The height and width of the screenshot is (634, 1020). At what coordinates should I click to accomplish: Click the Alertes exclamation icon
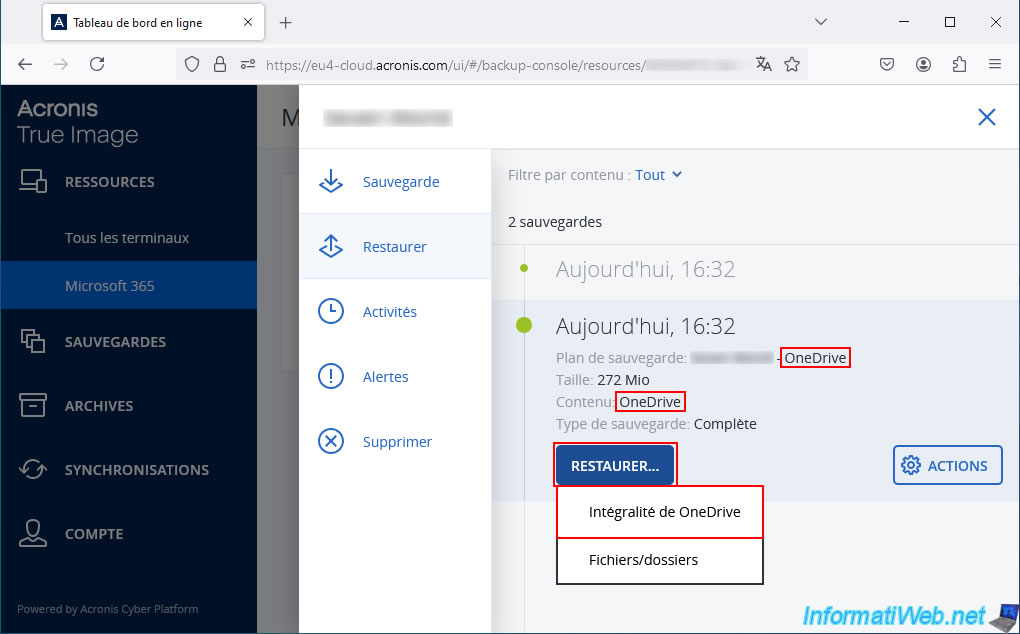click(x=330, y=376)
